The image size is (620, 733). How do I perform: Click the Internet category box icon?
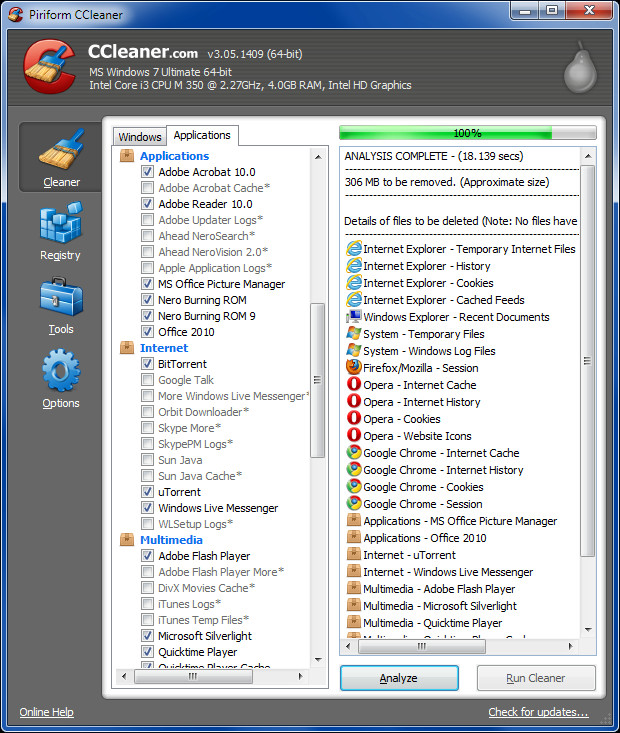pos(127,348)
